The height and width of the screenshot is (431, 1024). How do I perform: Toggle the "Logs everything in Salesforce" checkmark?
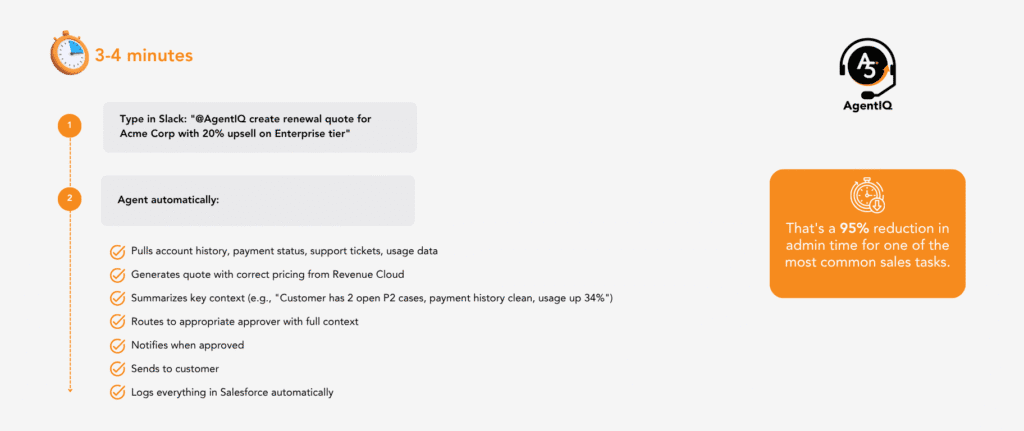pos(117,392)
